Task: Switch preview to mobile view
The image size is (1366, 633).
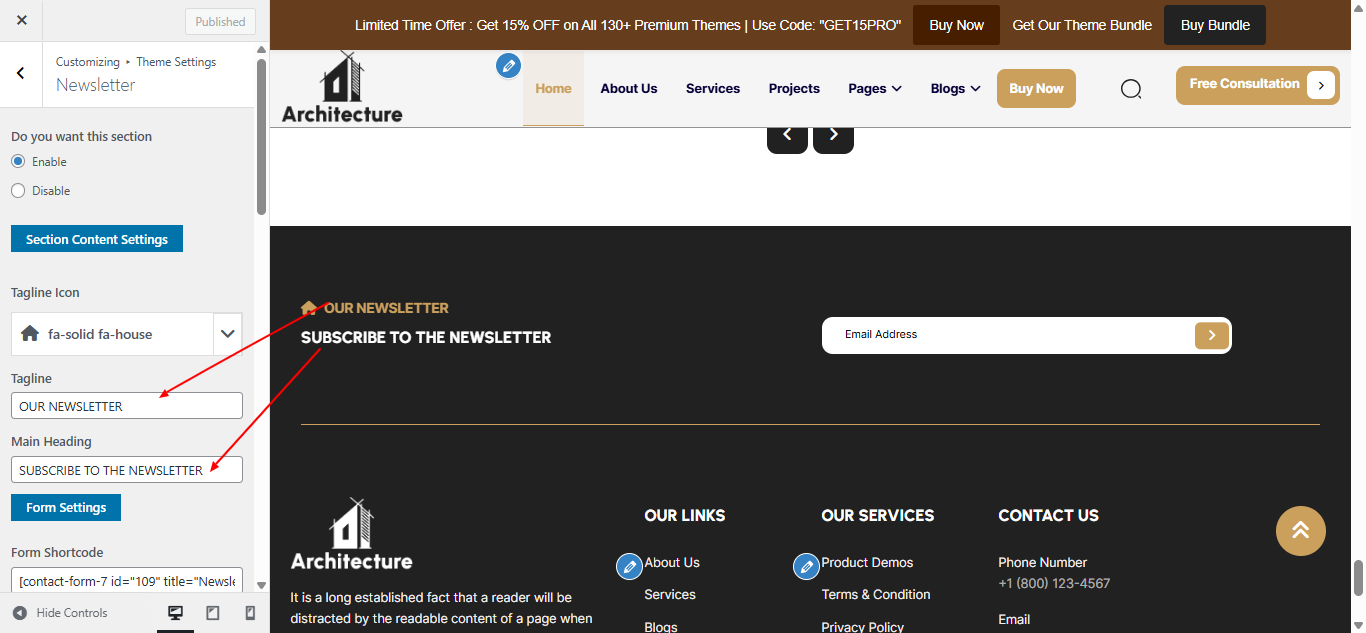Action: [249, 612]
